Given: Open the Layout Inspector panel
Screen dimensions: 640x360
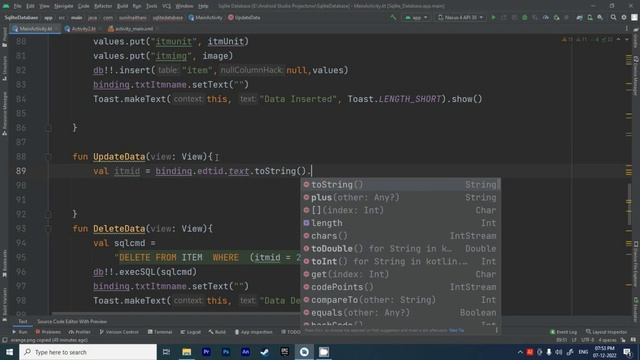Looking at the screenshot, I should click(x=607, y=332).
